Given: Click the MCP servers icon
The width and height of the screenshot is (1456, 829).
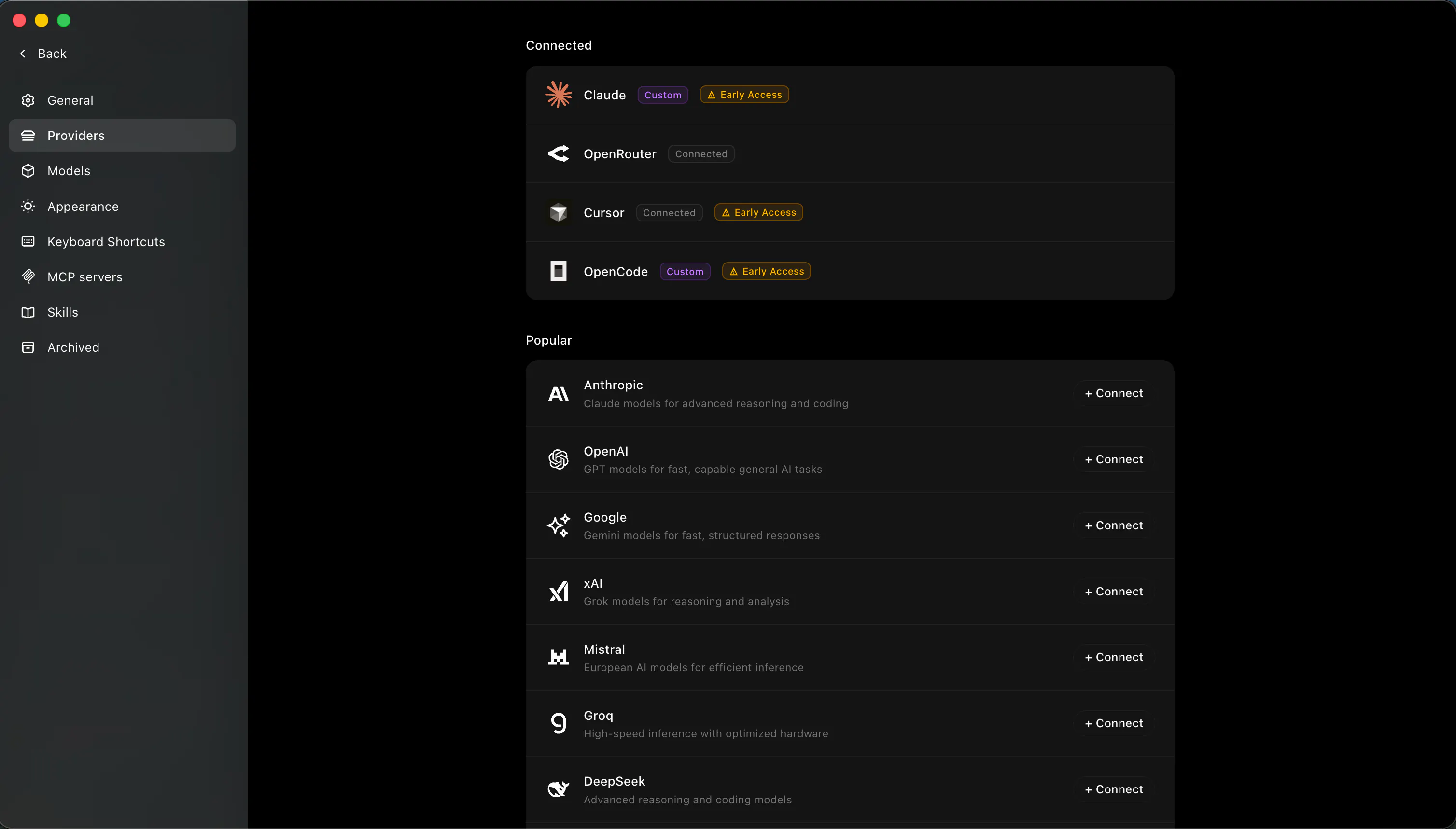Looking at the screenshot, I should (28, 276).
